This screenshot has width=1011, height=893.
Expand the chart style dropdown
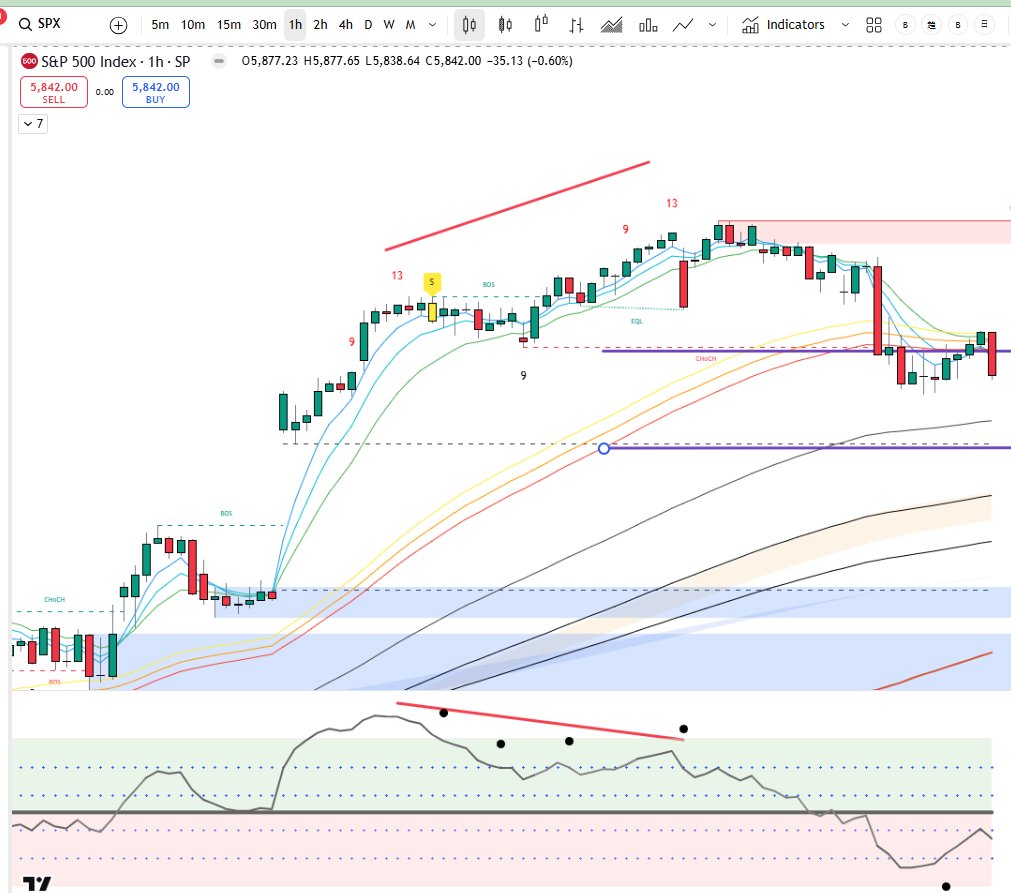pos(712,25)
